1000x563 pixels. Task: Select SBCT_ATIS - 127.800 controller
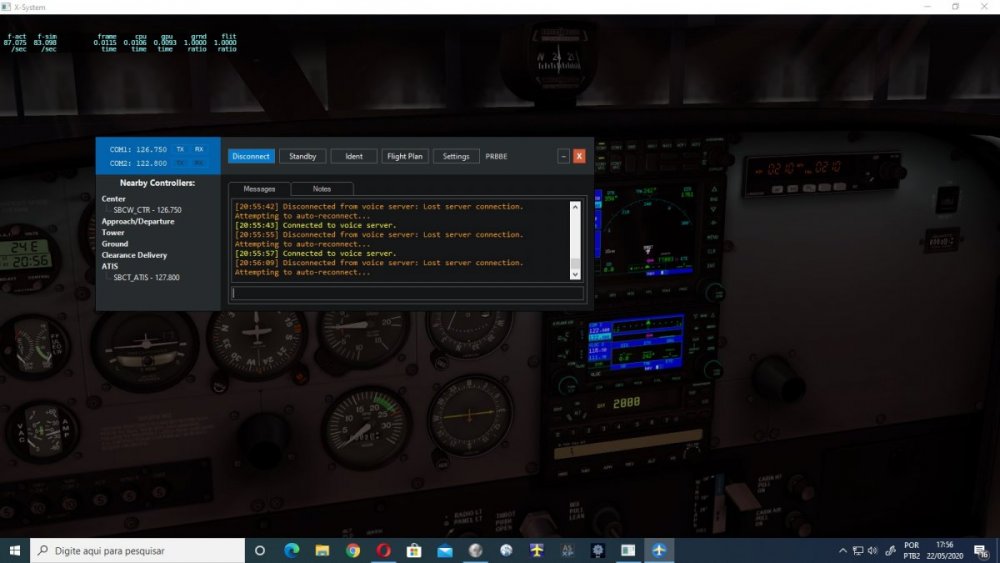click(x=146, y=277)
